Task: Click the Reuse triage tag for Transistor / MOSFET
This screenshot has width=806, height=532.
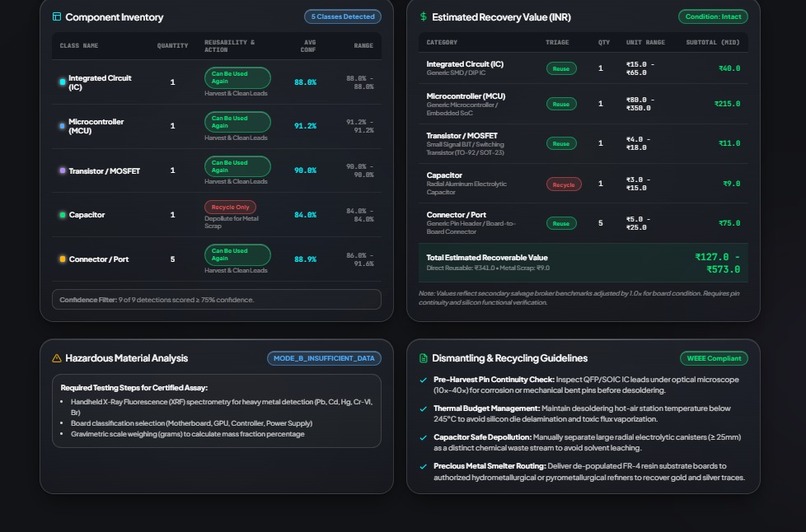Action: [561, 144]
